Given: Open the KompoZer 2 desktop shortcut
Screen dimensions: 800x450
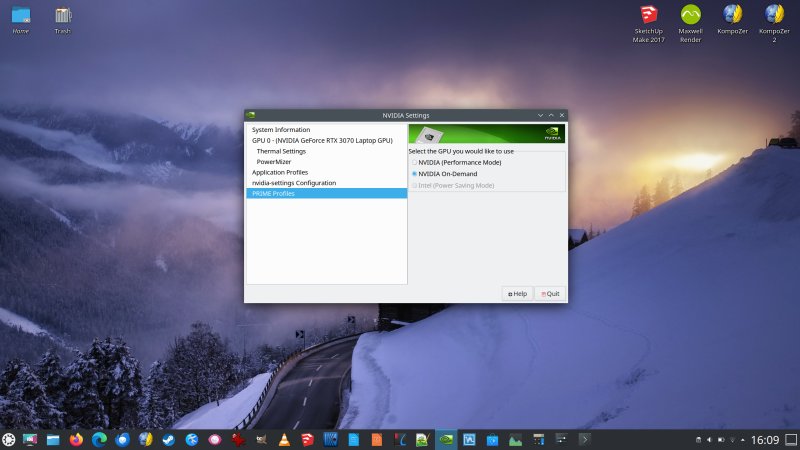Looking at the screenshot, I should click(x=774, y=24).
